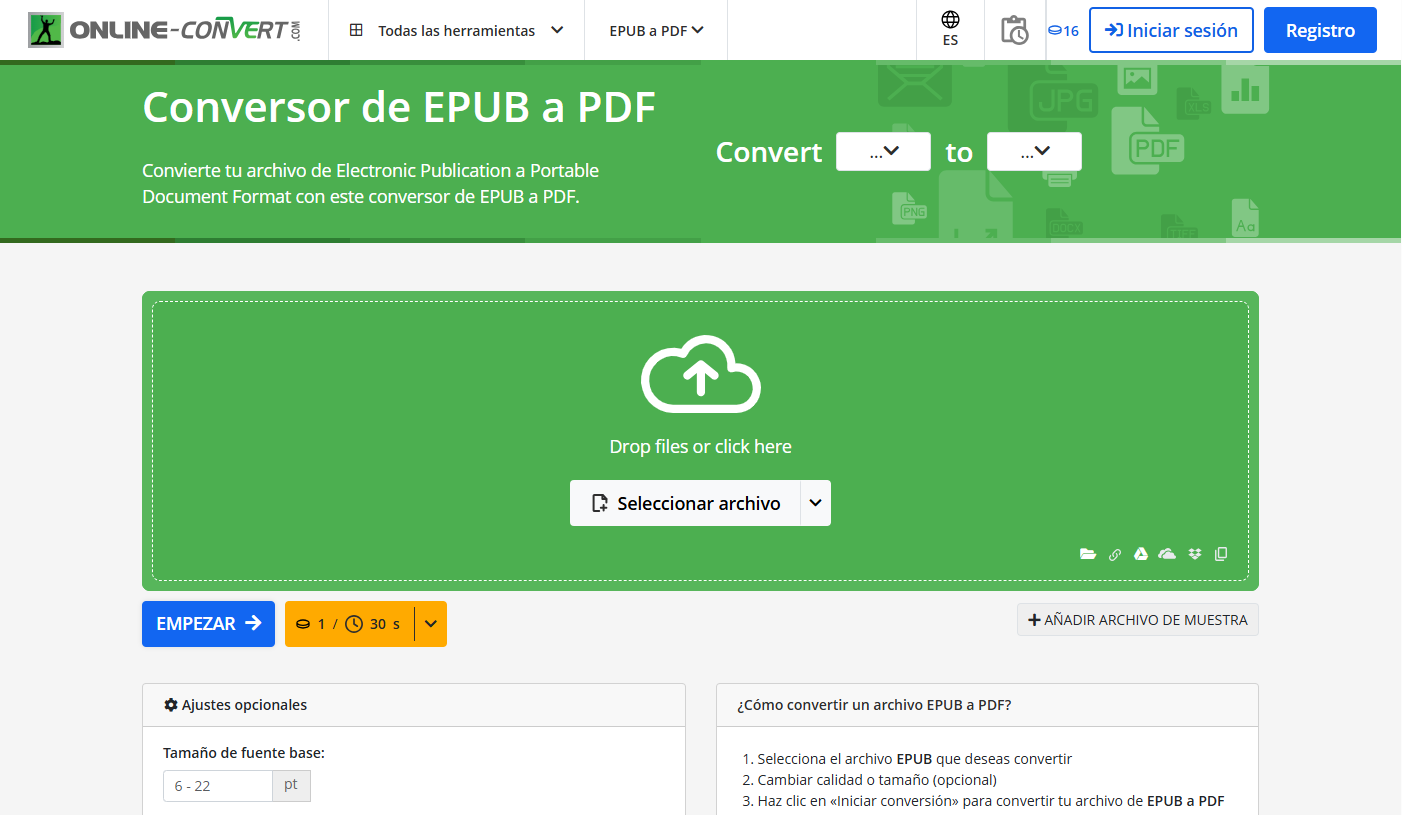Click the ES globe language selector
The image size is (1402, 815).
950,28
